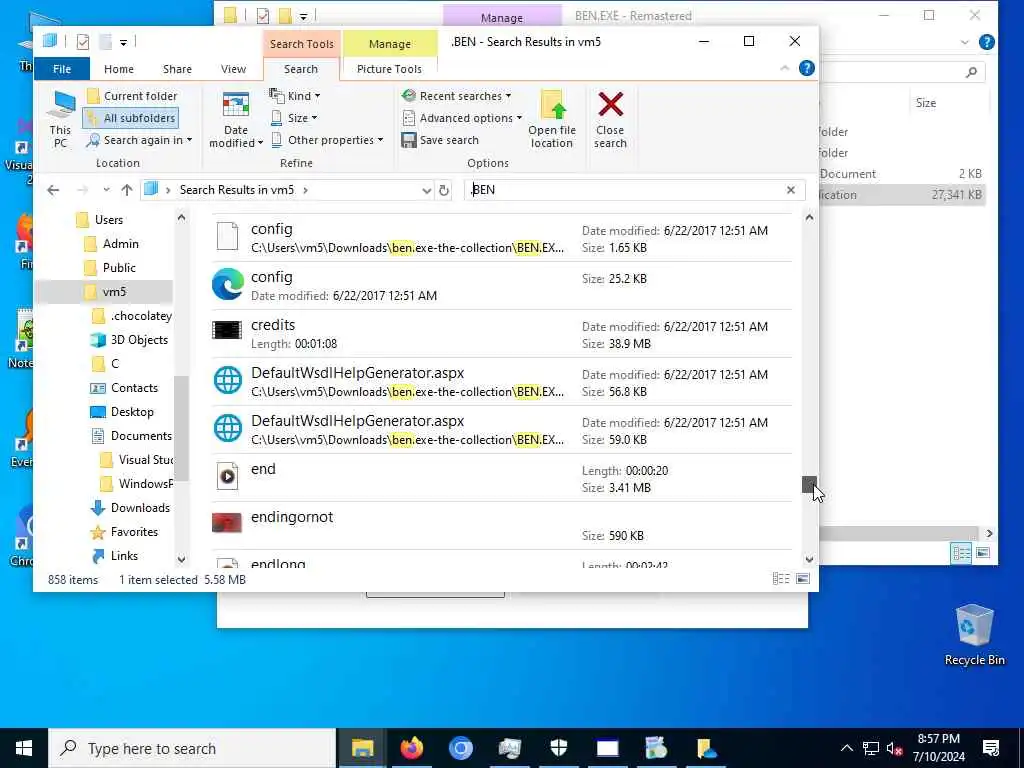Select the config file with Edge icon

click(227, 284)
